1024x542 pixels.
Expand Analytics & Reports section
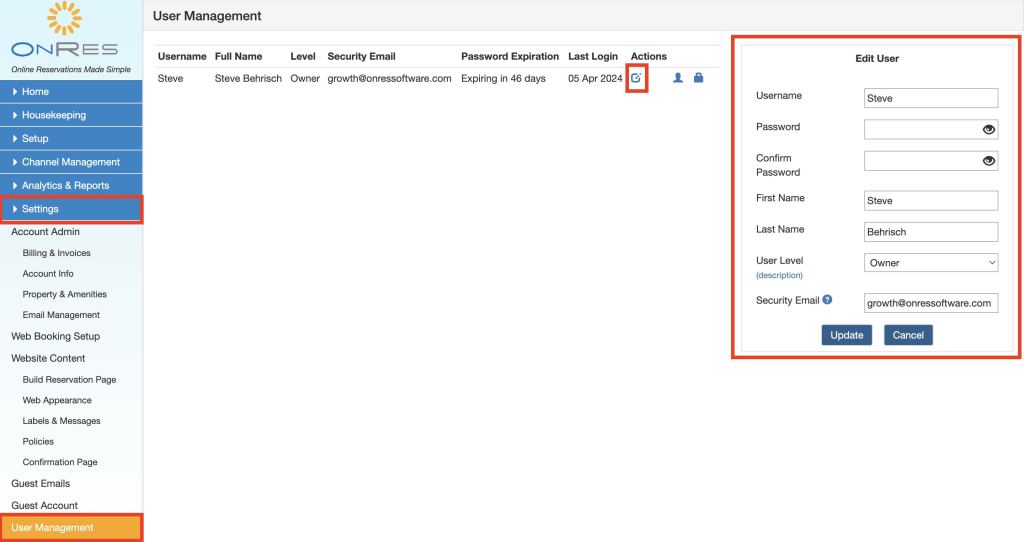(71, 185)
